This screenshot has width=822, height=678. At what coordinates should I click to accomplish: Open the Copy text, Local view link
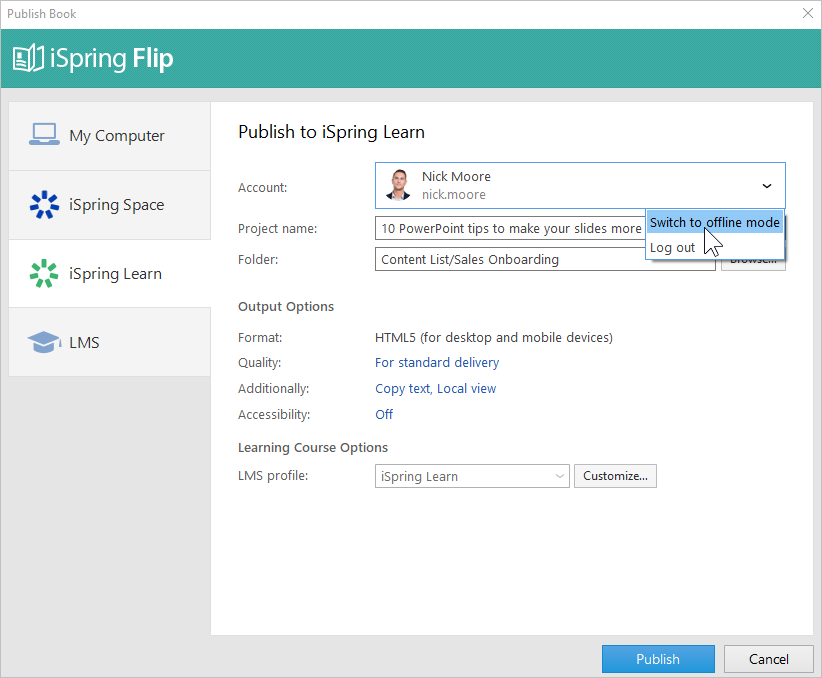click(435, 389)
